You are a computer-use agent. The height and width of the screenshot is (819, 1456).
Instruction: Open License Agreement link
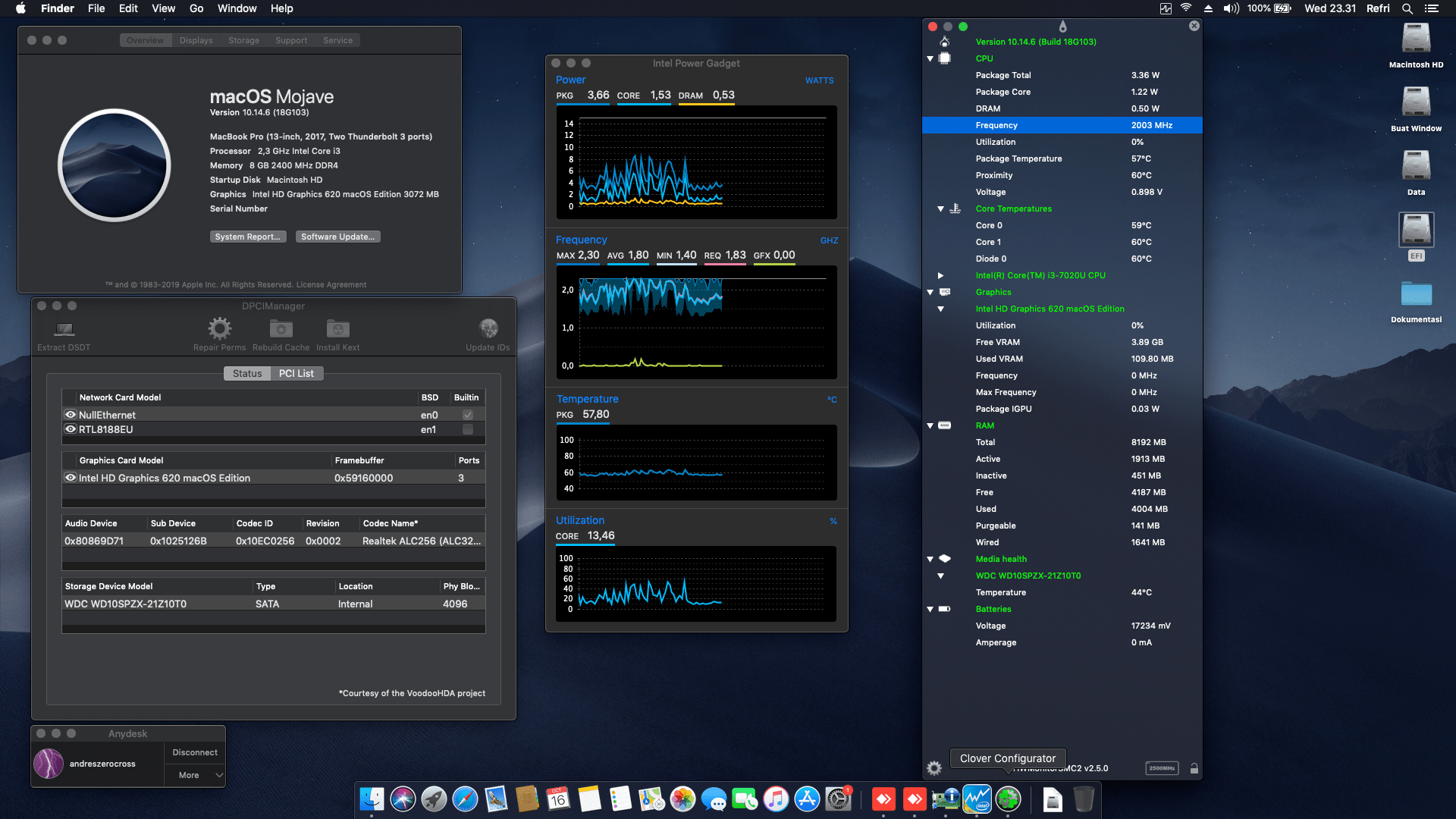coord(331,285)
